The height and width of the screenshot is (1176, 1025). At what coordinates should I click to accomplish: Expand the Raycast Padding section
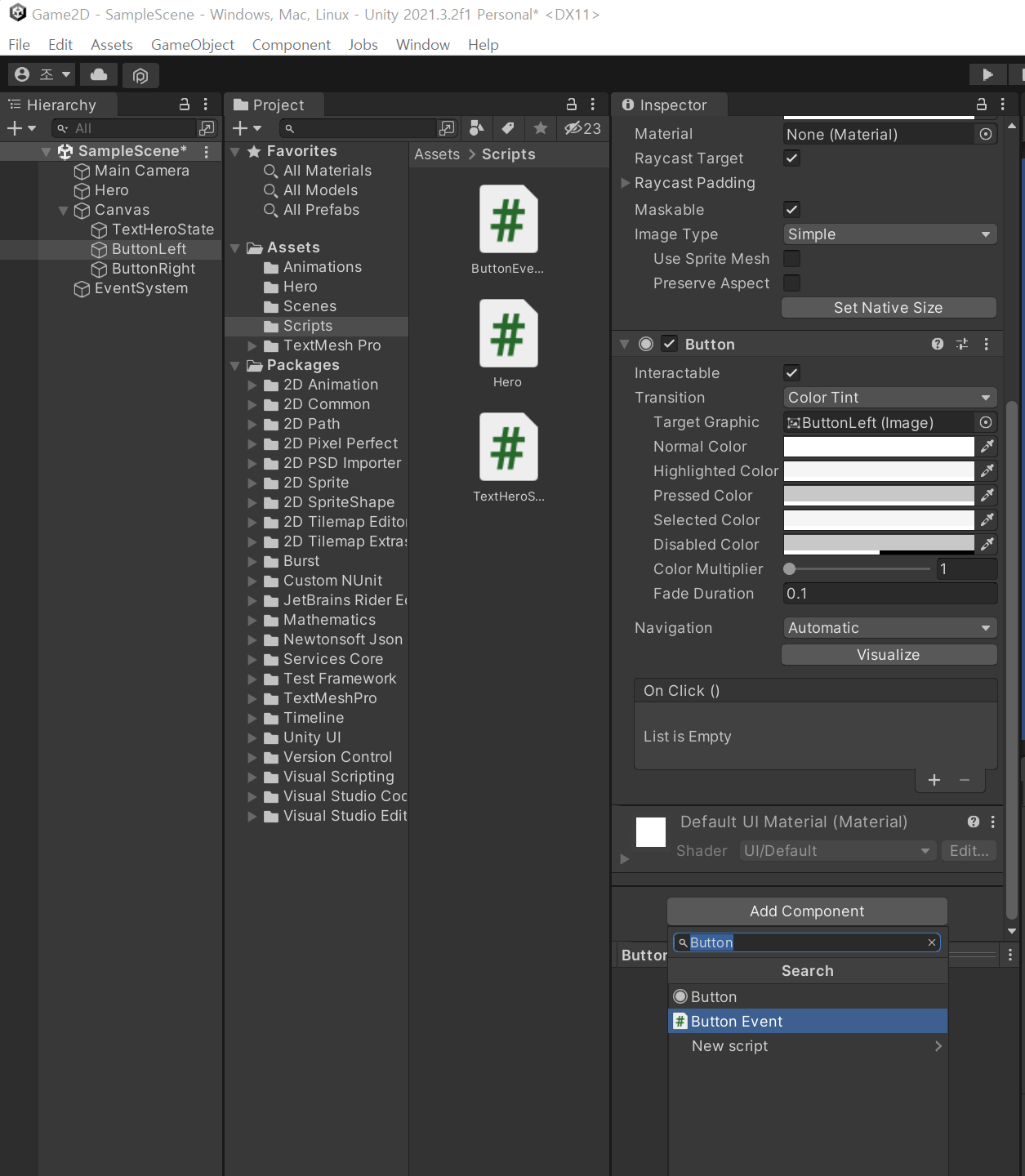tap(626, 183)
